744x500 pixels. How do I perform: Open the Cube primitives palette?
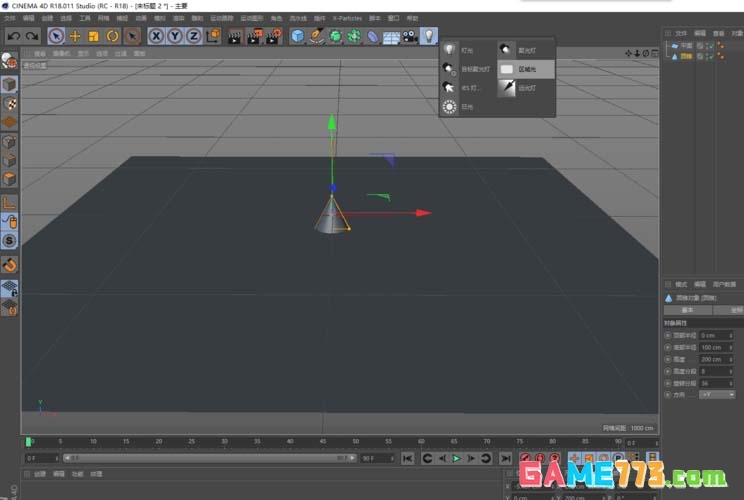[x=298, y=36]
